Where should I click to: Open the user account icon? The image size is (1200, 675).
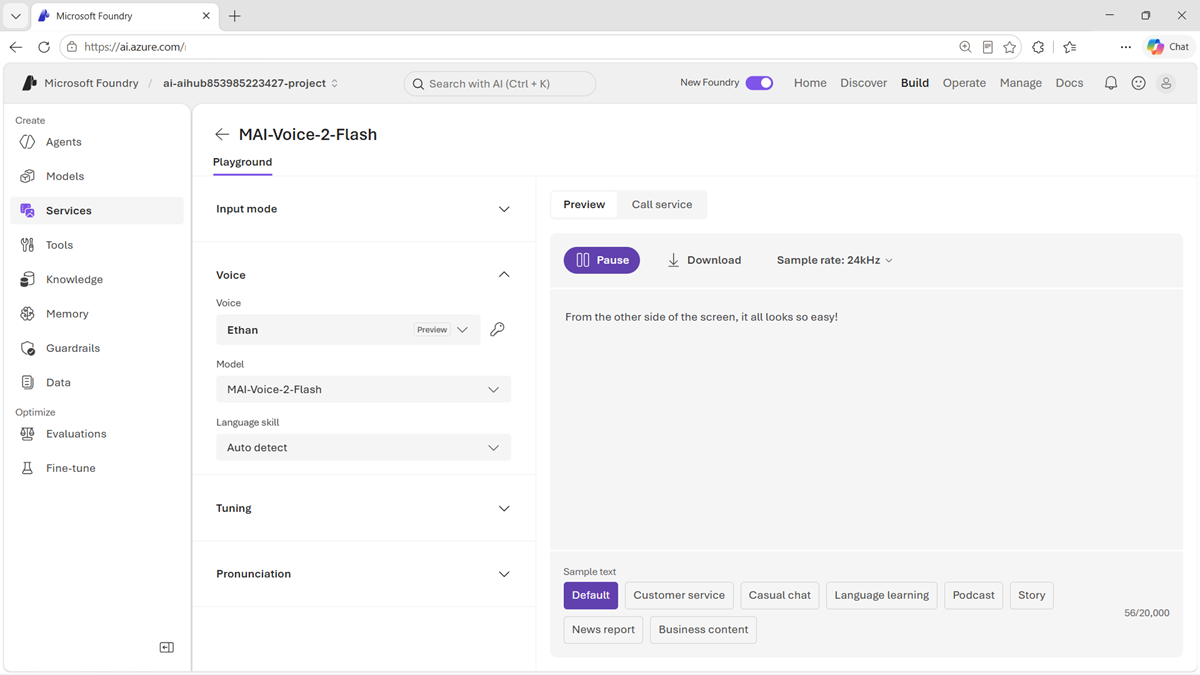pos(1166,83)
